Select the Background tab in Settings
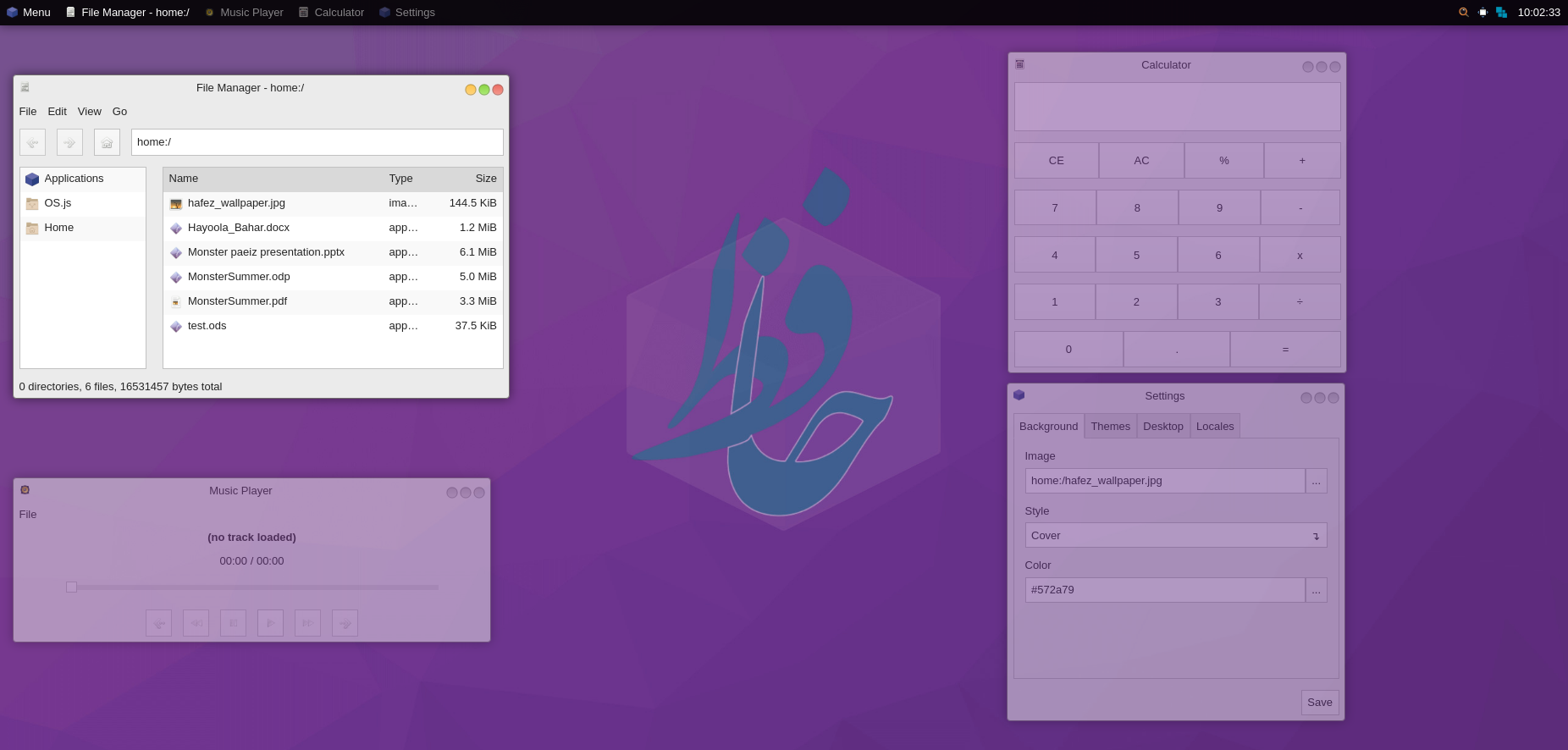This screenshot has width=1568, height=750. coord(1049,426)
